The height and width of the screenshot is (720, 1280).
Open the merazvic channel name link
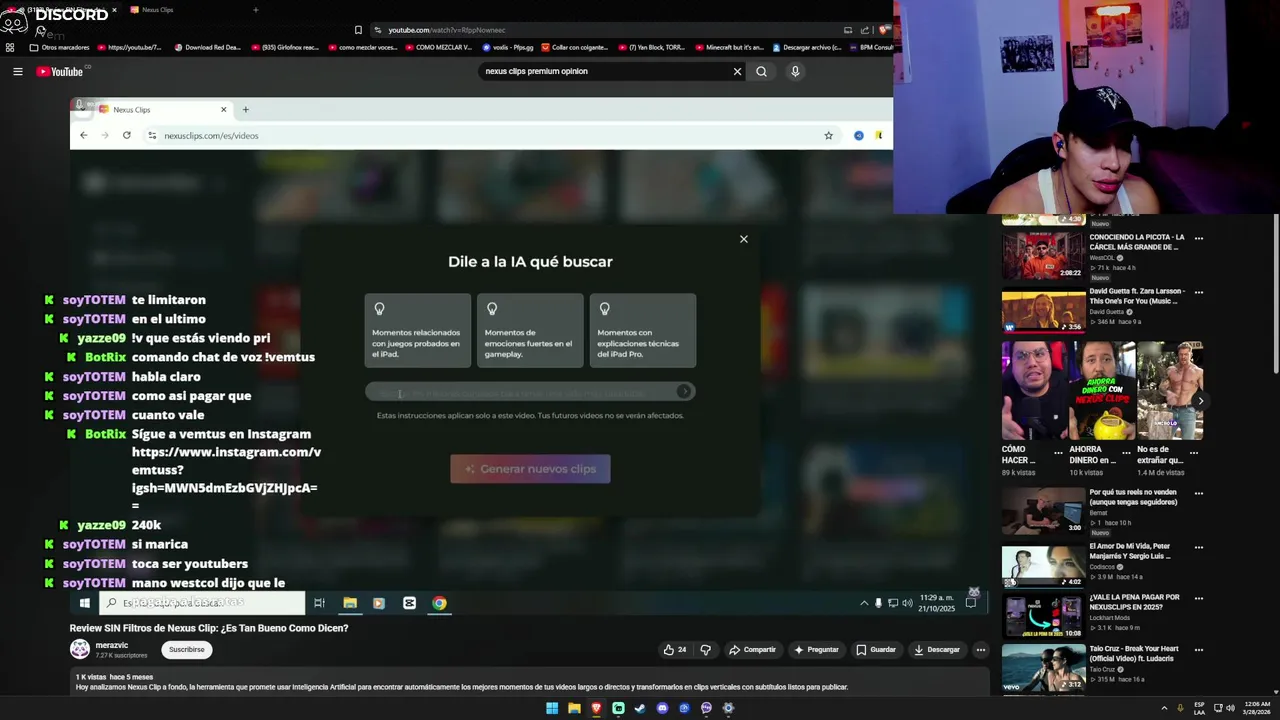point(112,646)
